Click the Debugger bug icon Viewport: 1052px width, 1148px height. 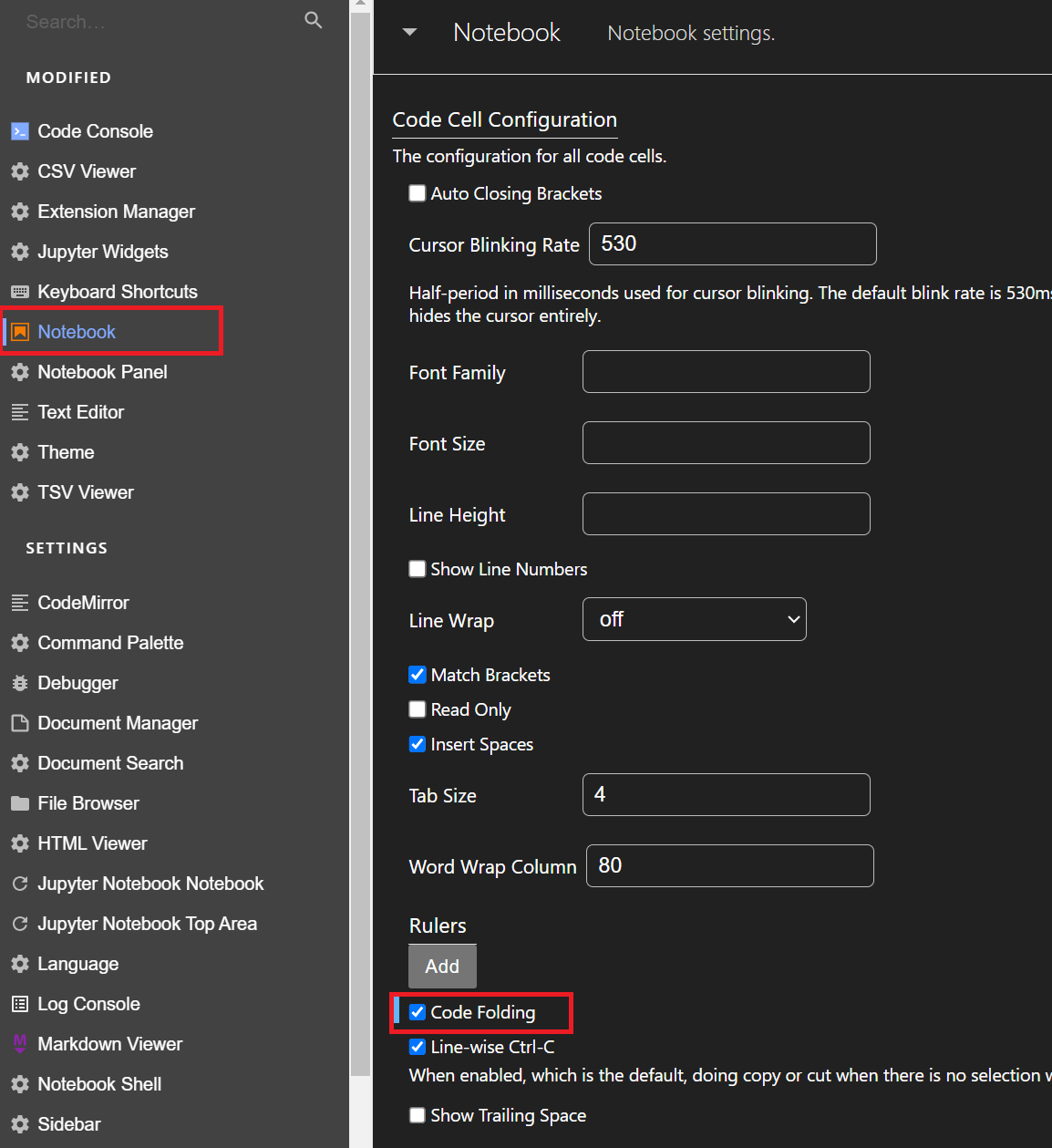click(x=20, y=683)
